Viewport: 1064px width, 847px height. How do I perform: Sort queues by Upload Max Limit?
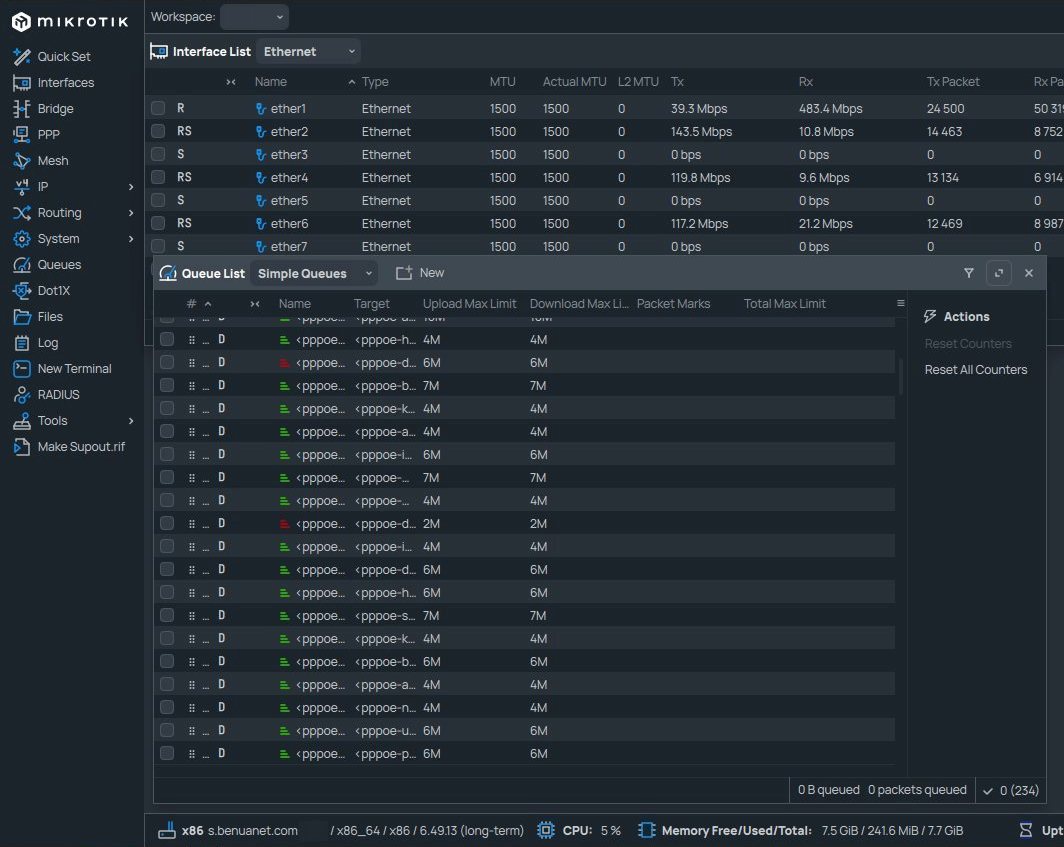pos(470,304)
